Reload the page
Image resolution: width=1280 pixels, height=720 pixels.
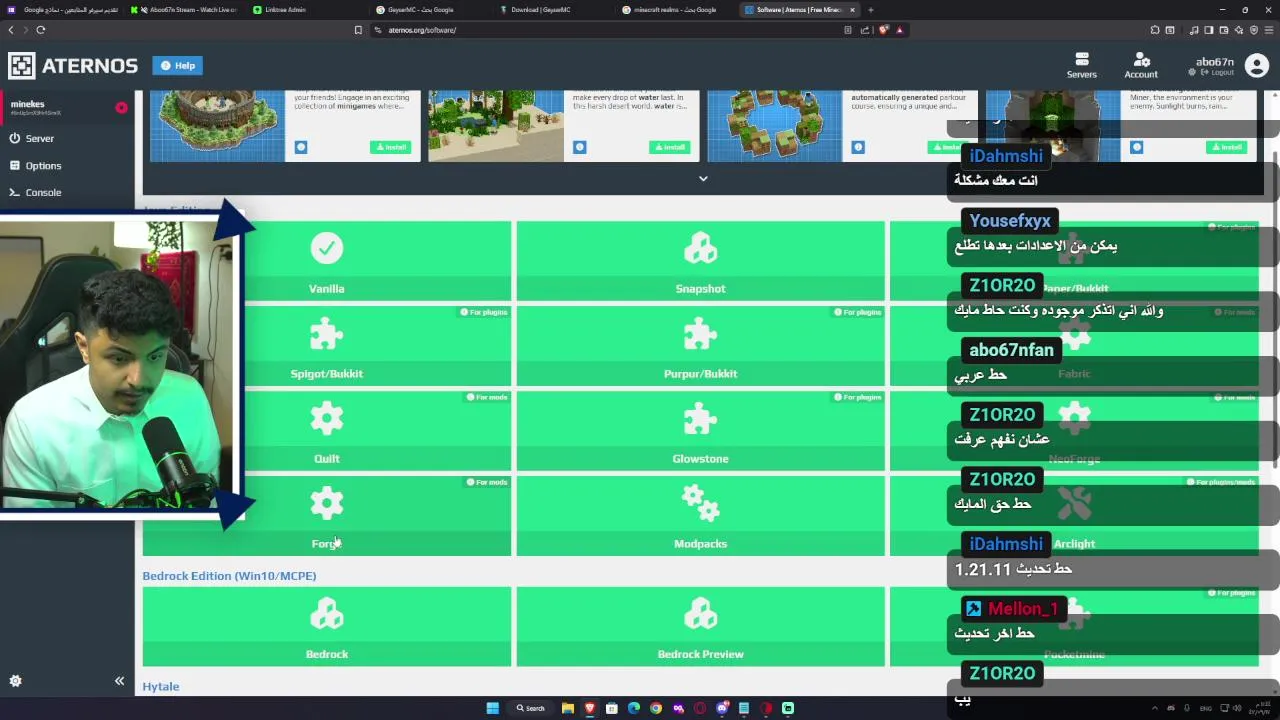[41, 30]
